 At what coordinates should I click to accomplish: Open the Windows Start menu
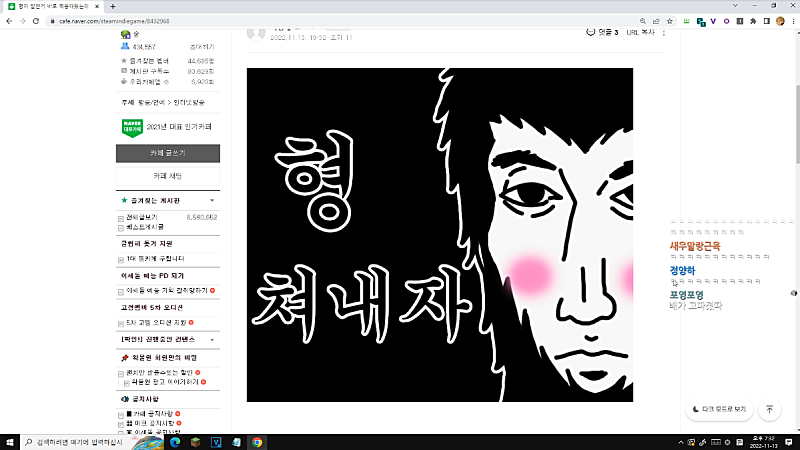pos(9,442)
